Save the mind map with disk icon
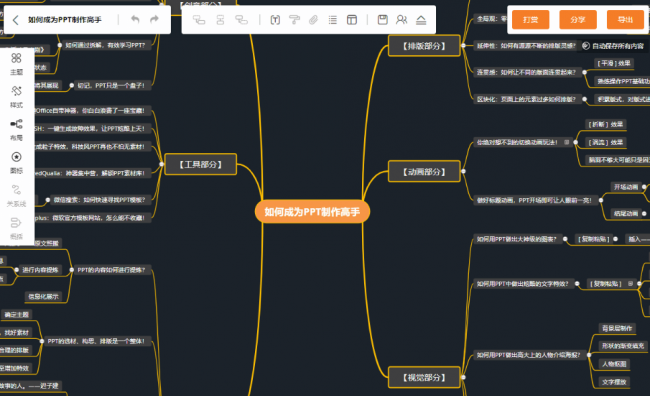 pyautogui.click(x=383, y=19)
